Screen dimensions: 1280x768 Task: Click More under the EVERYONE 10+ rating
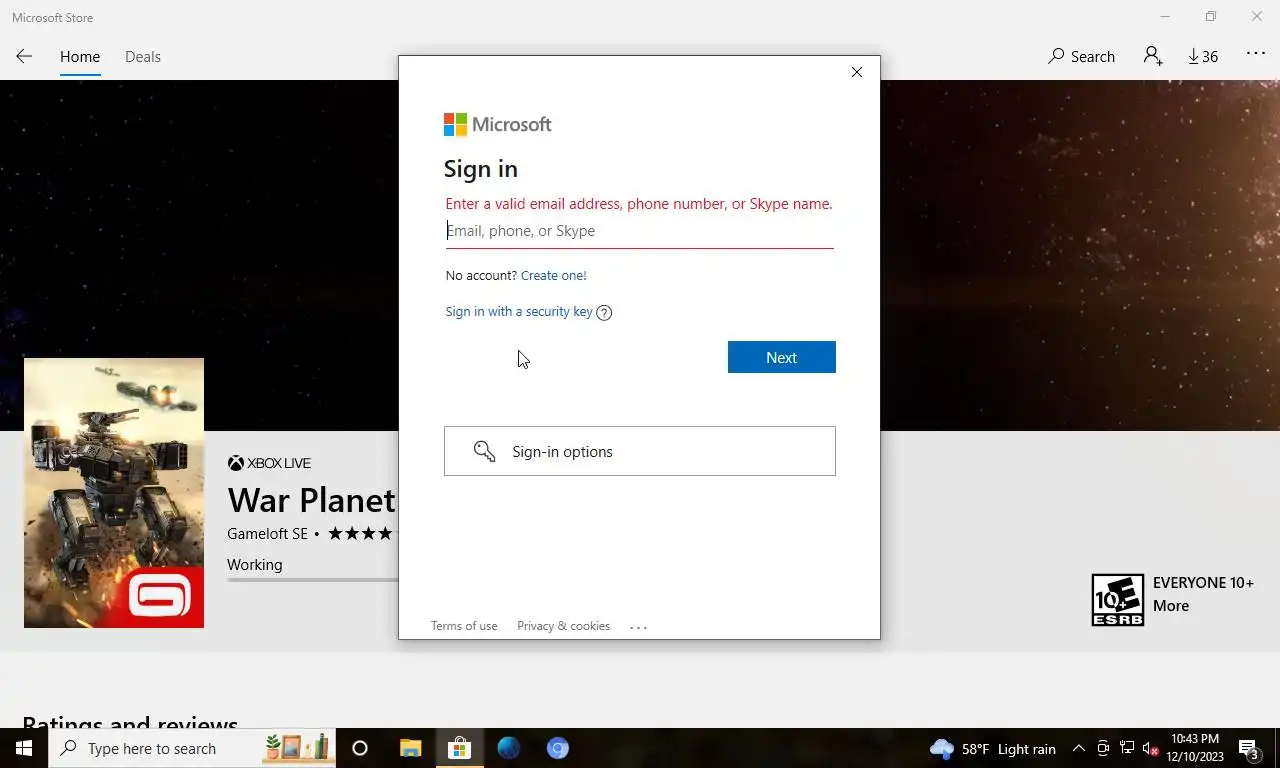[1171, 606]
